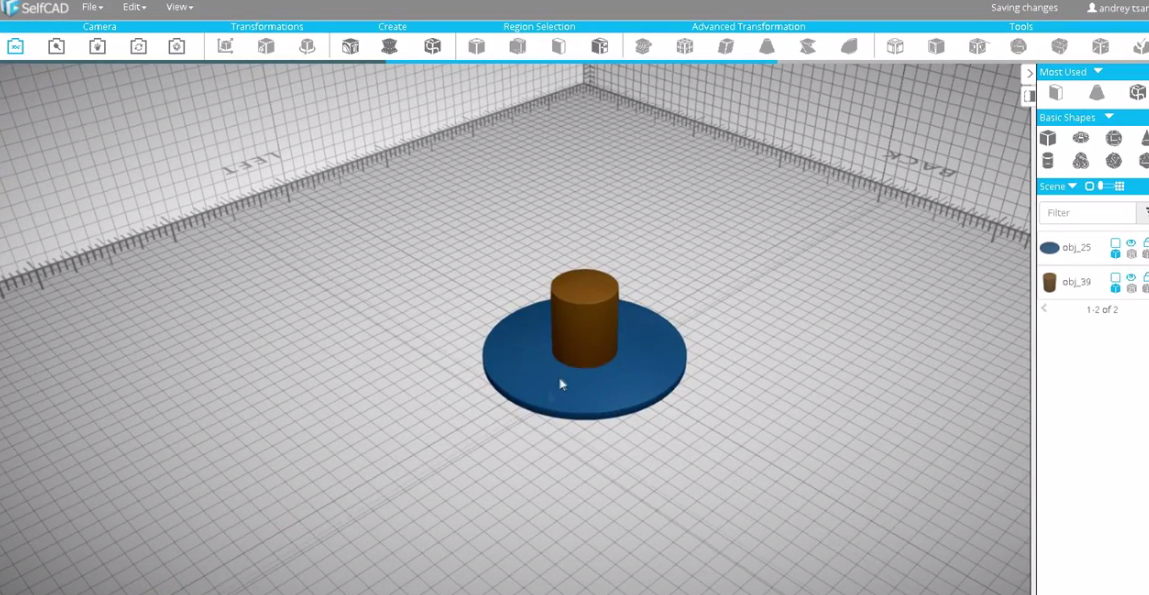Expand the Scene dropdown arrow

coord(1072,186)
